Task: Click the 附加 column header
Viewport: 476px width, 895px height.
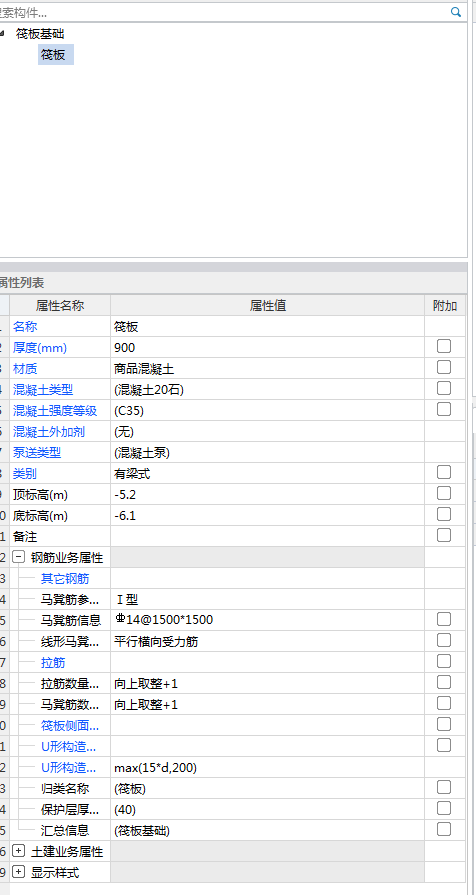Action: coord(445,305)
